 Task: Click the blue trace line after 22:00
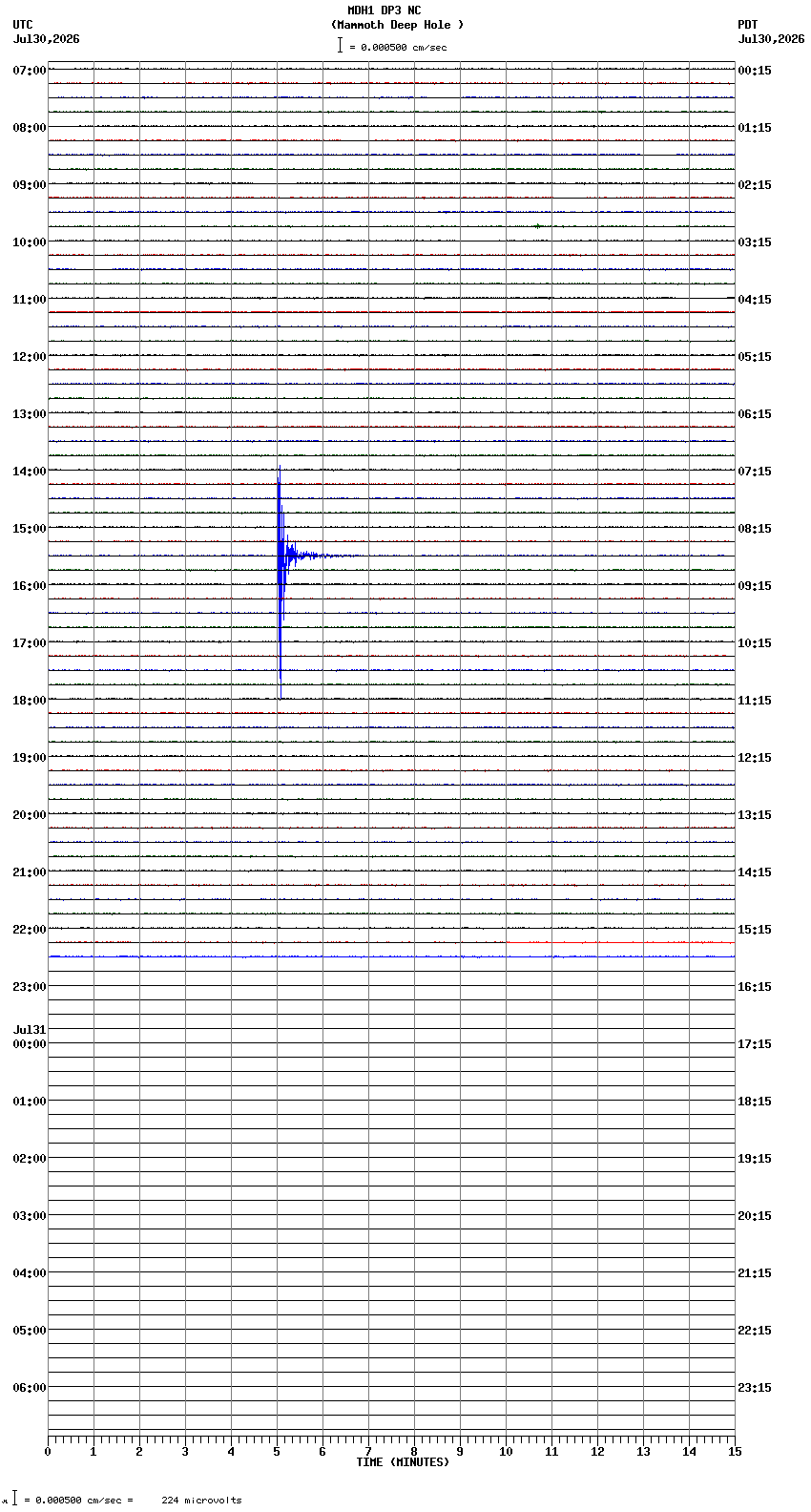391,956
